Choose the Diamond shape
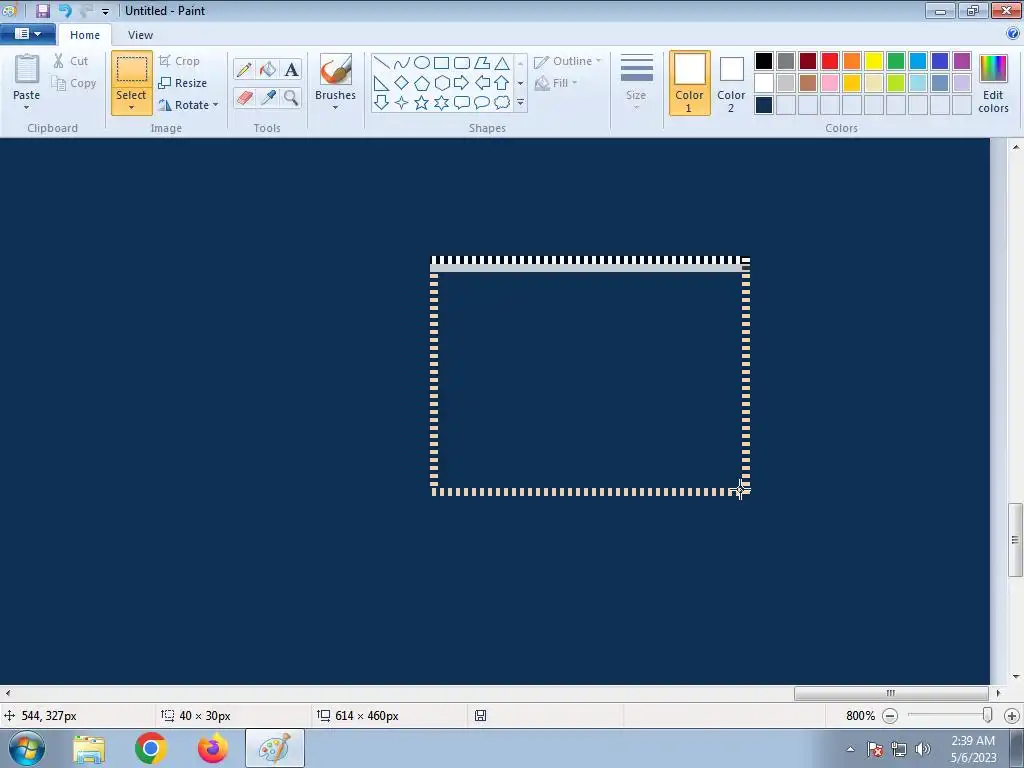Screen dimensions: 1024x768 point(402,83)
